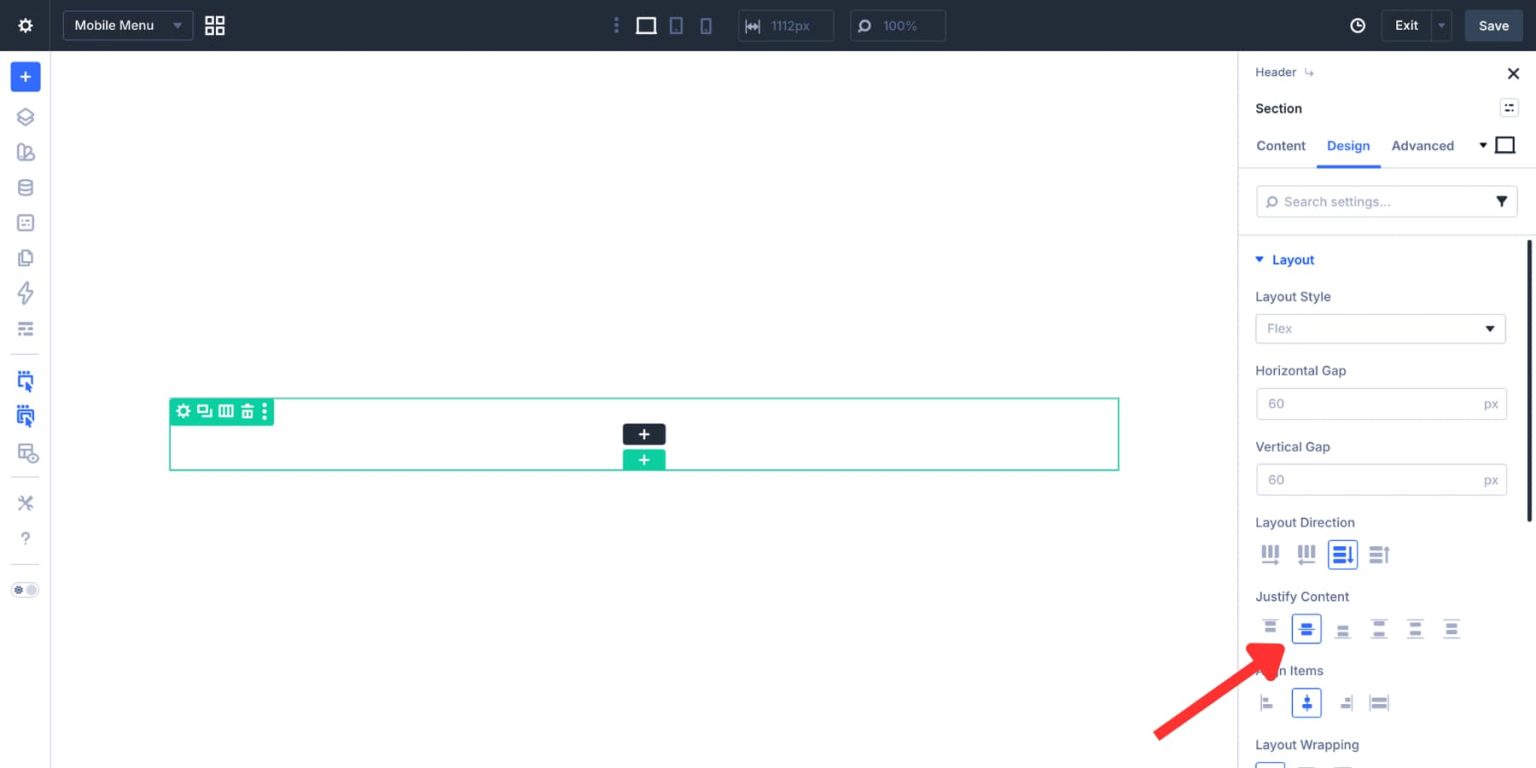Click the Vertical Gap input field
This screenshot has height=768, width=1536.
tap(1380, 480)
